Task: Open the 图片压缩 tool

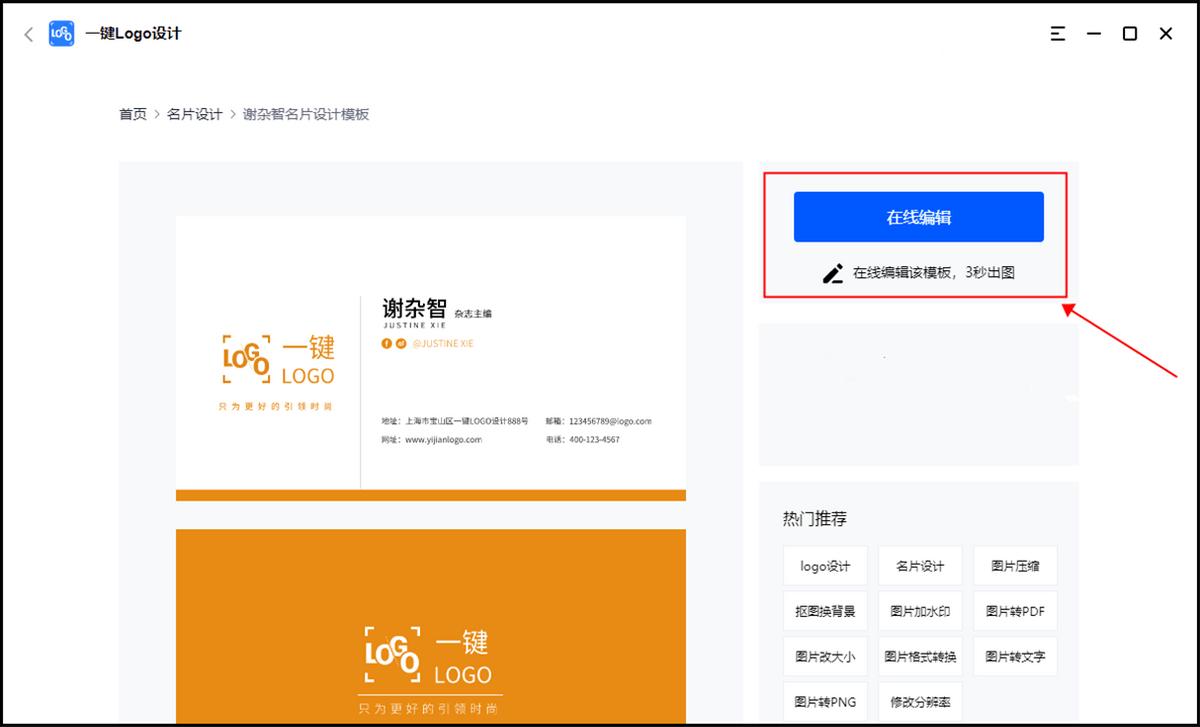Action: (1015, 565)
